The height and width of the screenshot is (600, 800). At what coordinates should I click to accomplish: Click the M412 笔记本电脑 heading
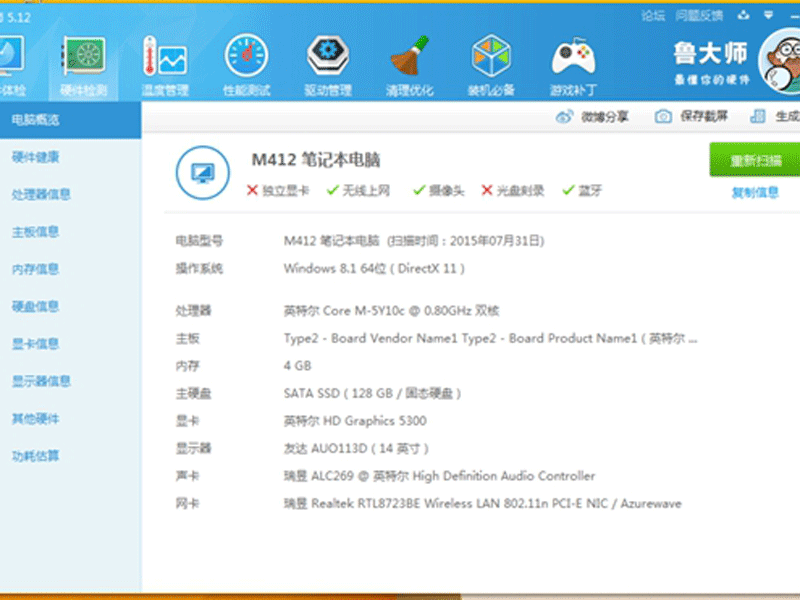click(316, 160)
